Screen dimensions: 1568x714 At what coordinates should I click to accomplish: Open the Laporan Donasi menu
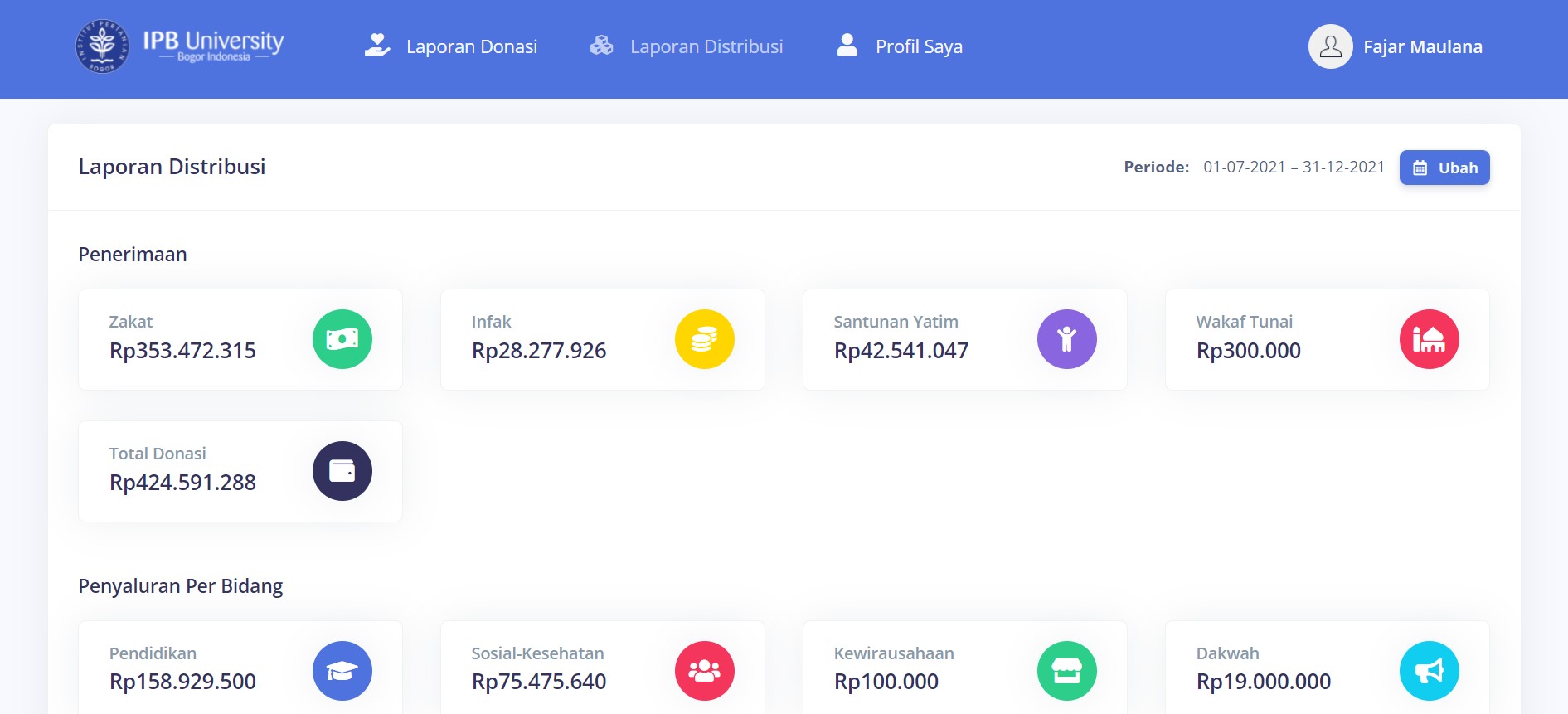(x=452, y=46)
